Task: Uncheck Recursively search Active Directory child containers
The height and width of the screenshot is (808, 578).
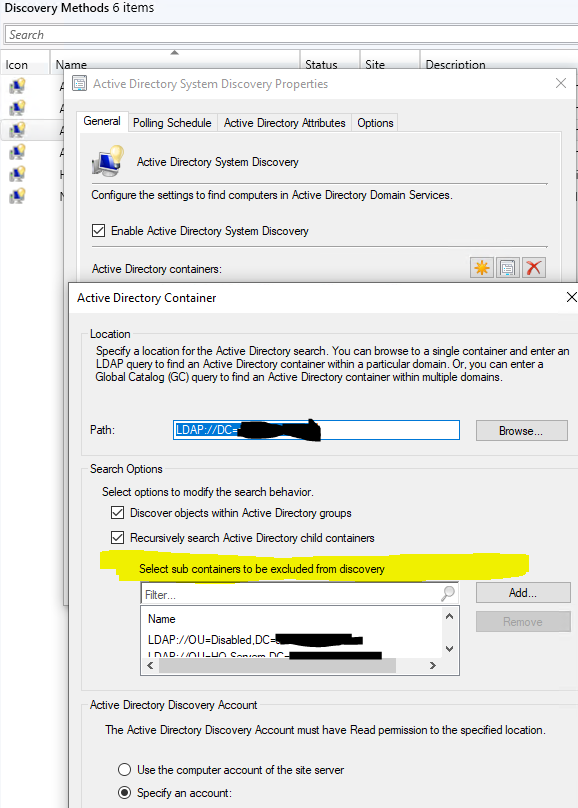Action: (x=117, y=537)
